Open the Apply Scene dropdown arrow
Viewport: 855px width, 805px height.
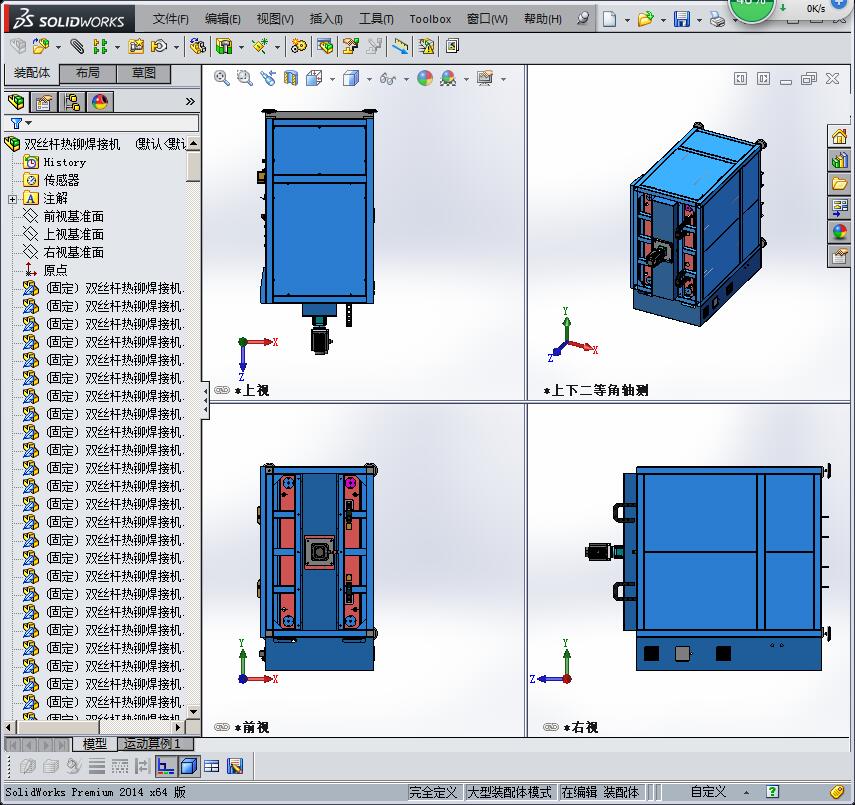pos(466,80)
